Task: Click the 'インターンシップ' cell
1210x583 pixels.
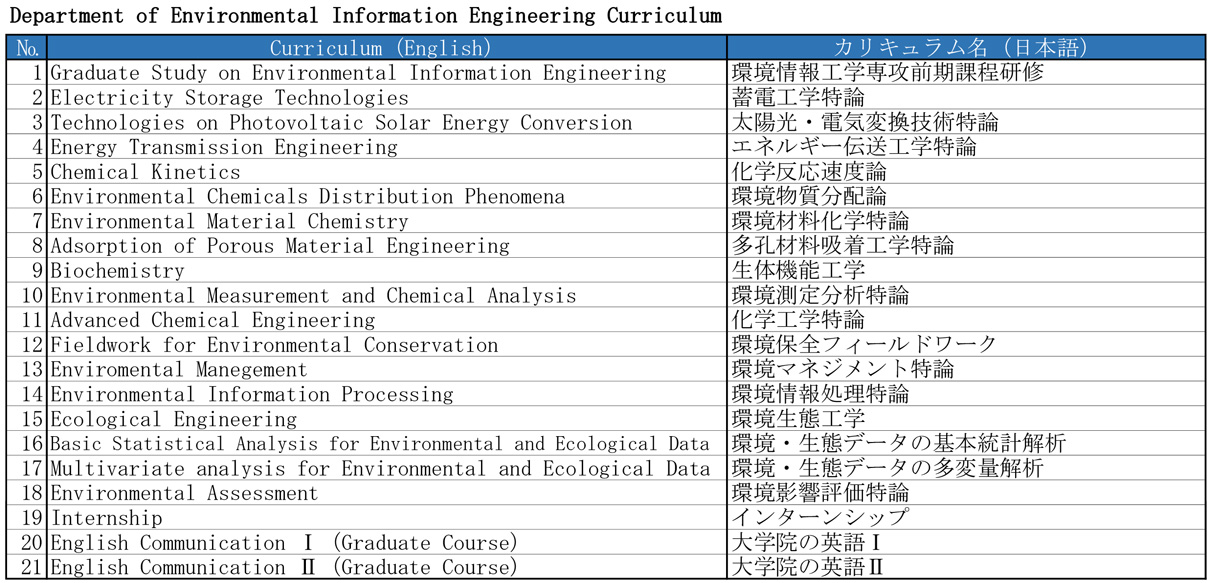Action: (966, 519)
